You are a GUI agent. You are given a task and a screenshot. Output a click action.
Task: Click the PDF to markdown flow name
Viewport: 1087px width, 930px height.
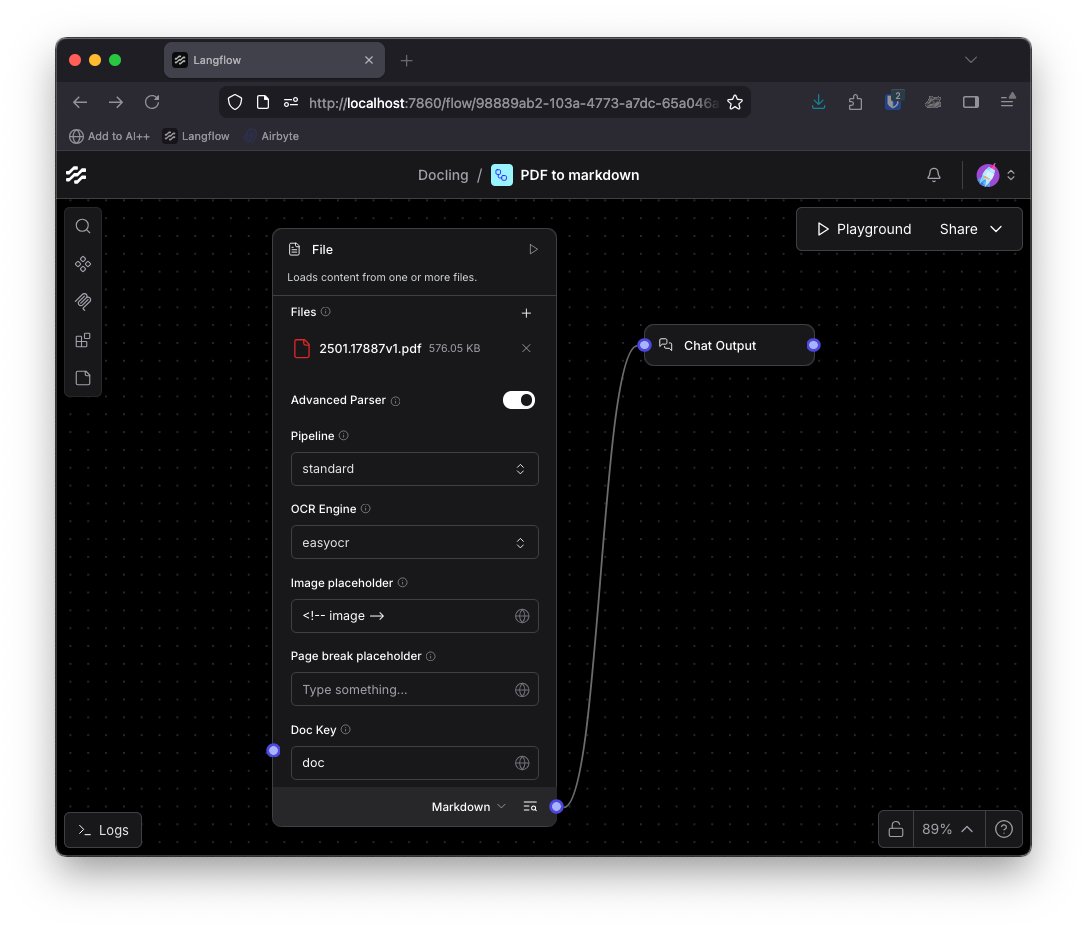coord(580,175)
